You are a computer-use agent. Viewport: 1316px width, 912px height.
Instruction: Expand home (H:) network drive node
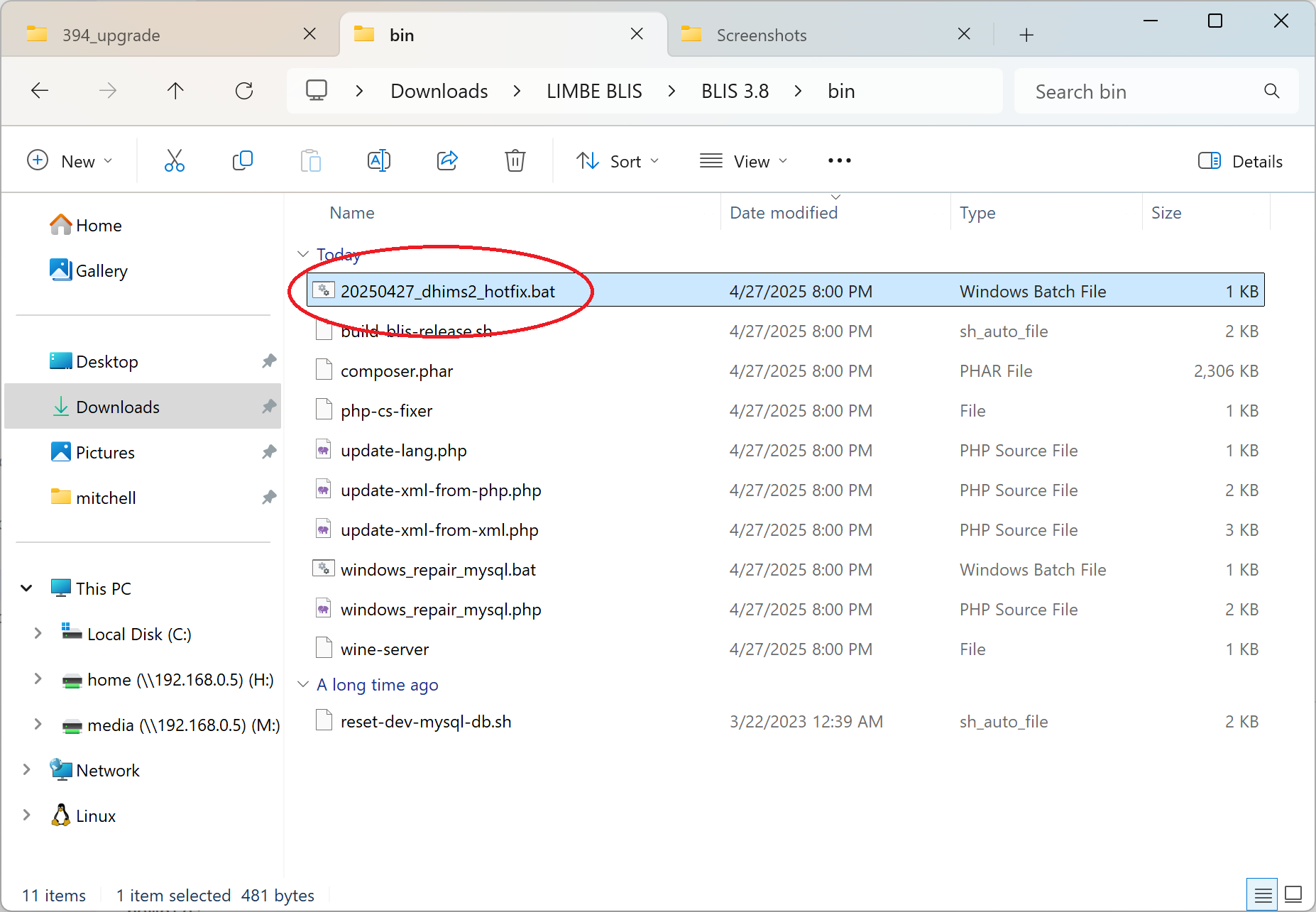tap(38, 679)
